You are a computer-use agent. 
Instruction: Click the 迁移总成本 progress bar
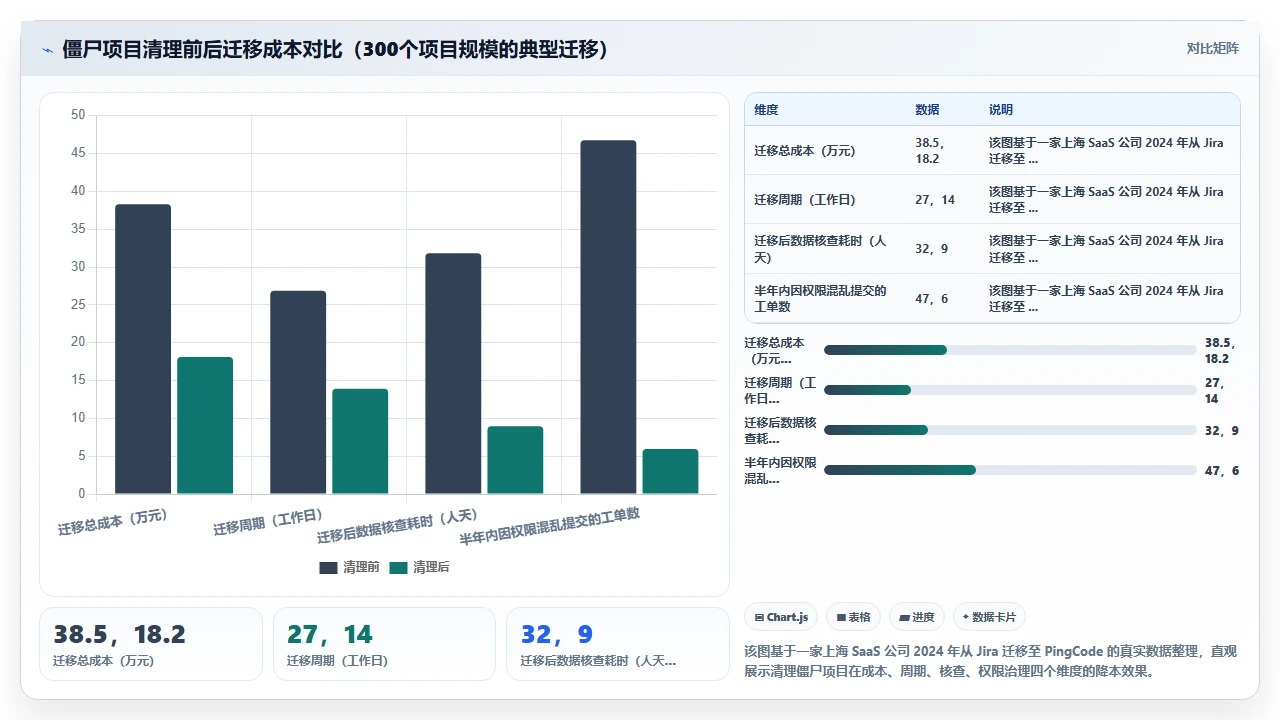point(1010,350)
